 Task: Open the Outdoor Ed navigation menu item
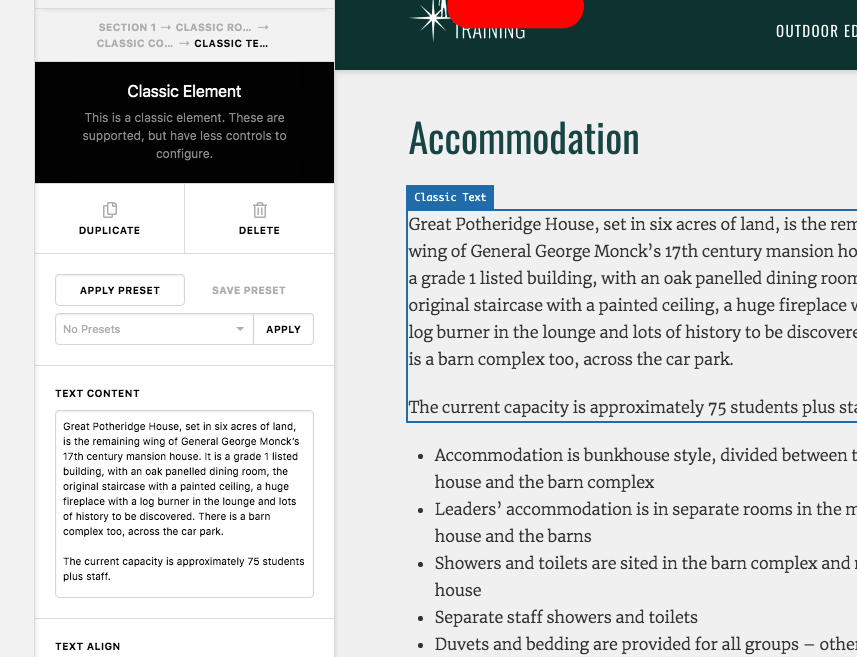click(816, 31)
